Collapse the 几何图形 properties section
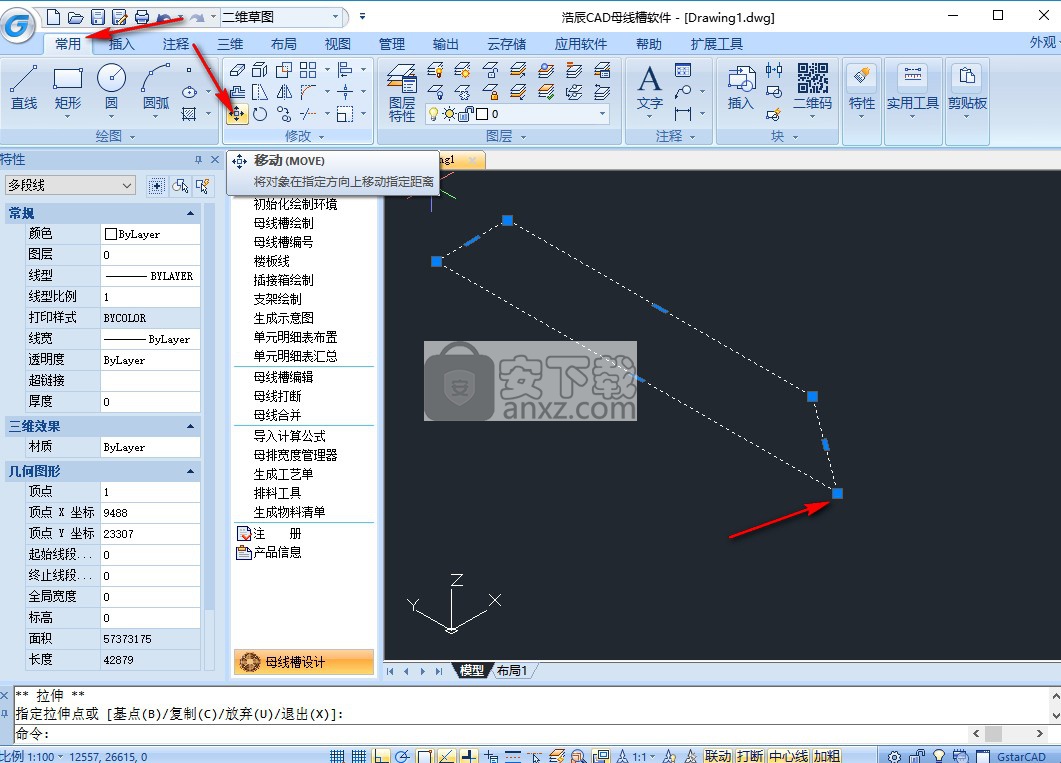 pyautogui.click(x=190, y=471)
